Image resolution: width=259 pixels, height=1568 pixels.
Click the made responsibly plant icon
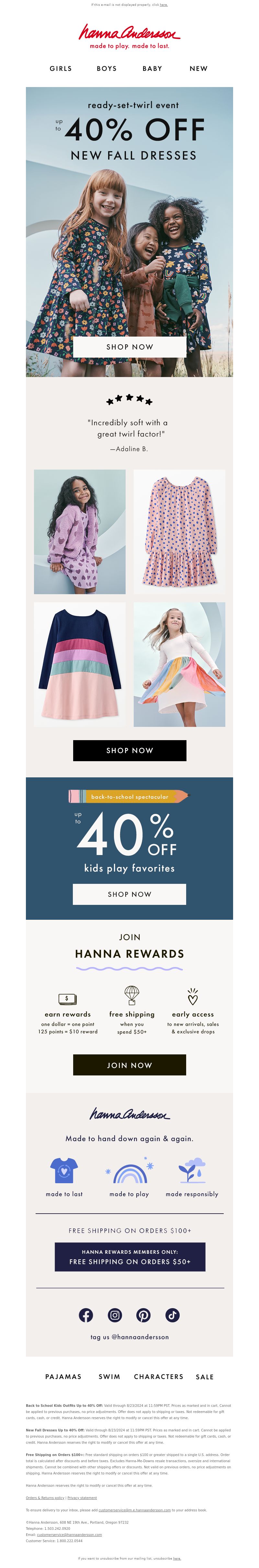(192, 1170)
